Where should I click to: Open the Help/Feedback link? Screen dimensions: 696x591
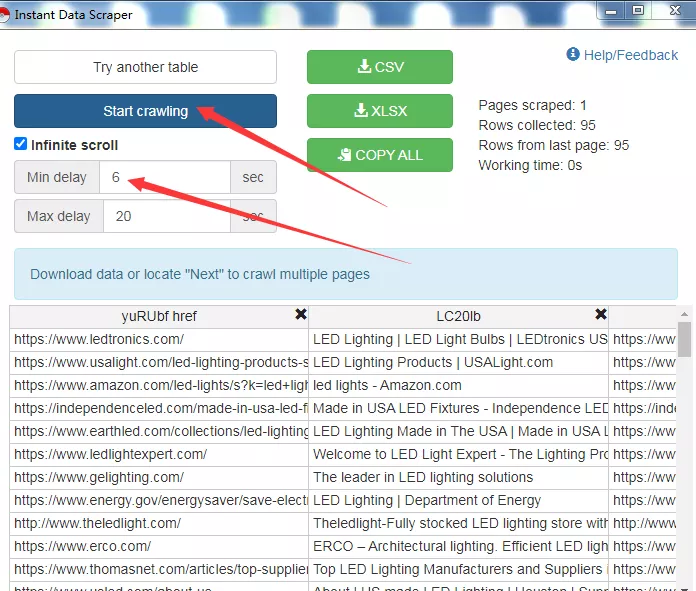pos(630,55)
